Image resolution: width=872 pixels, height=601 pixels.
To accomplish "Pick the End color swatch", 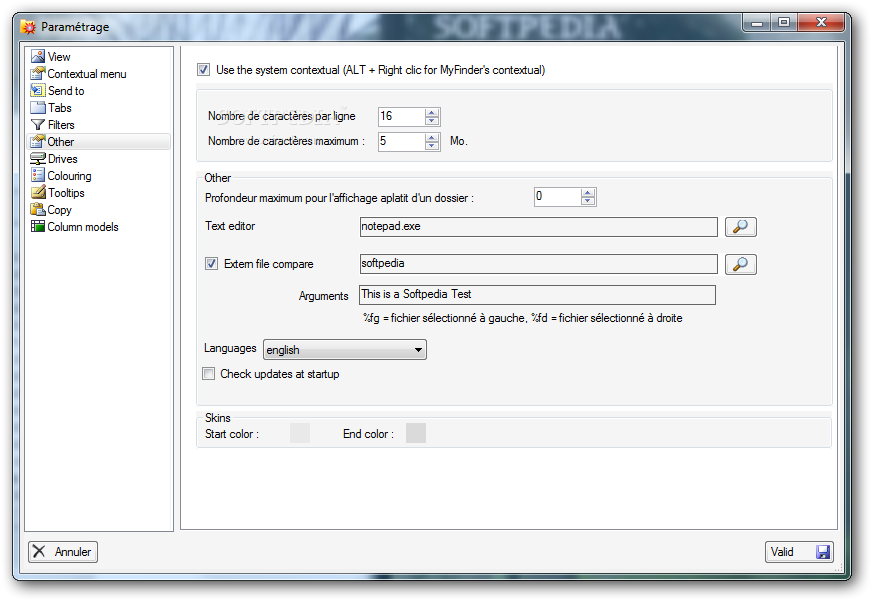I will tap(416, 433).
